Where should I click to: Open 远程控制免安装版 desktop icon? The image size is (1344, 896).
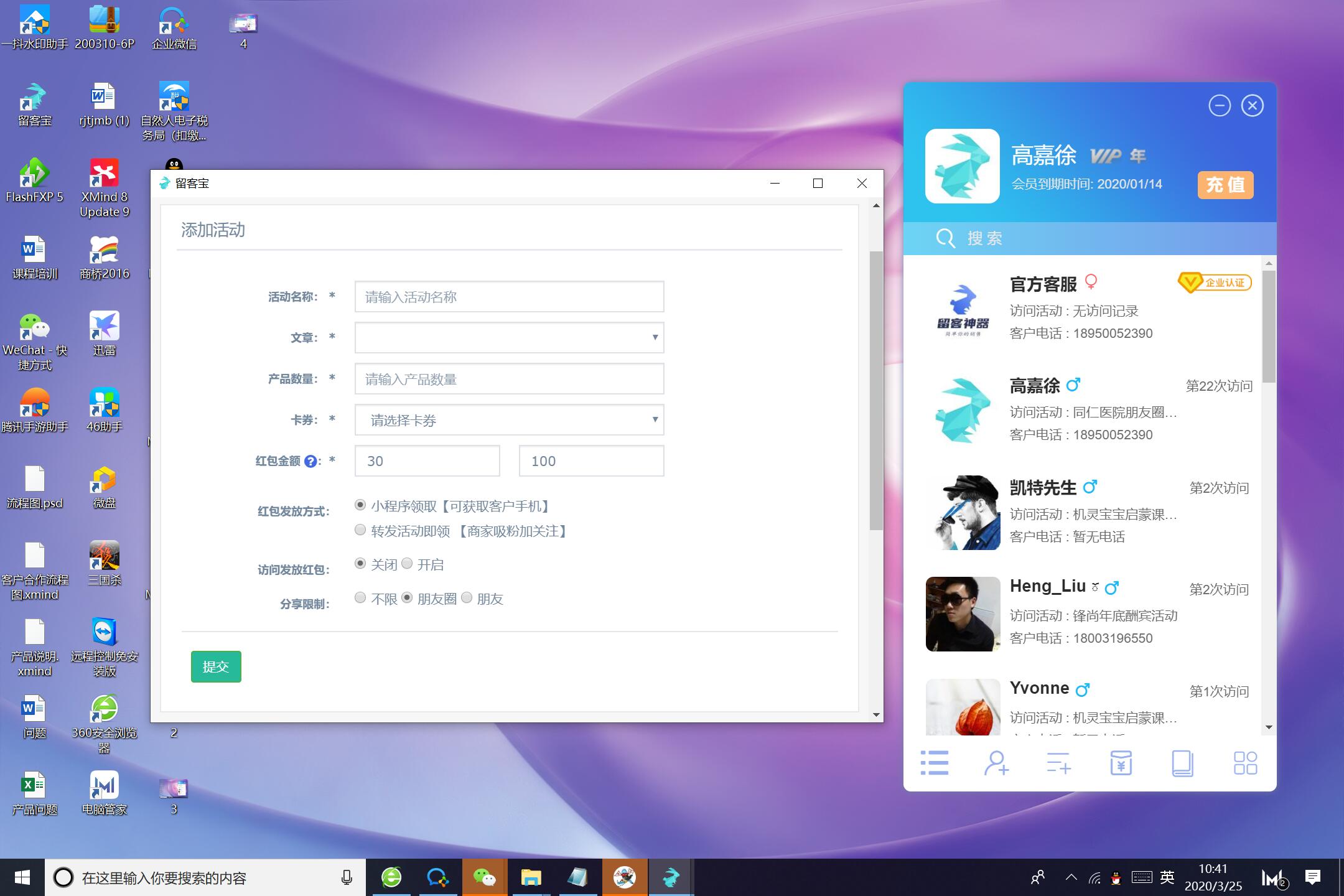(105, 647)
